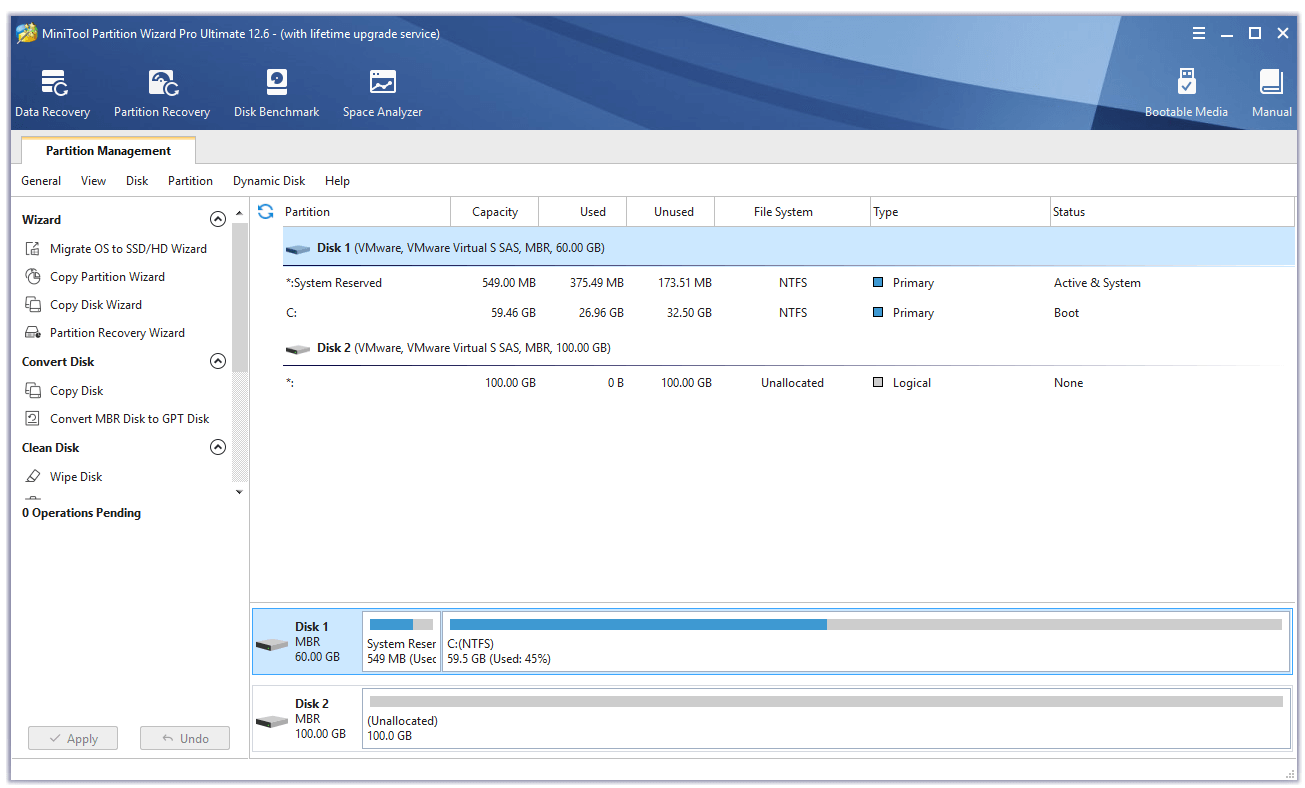Select the Partition Management tab

(x=108, y=151)
